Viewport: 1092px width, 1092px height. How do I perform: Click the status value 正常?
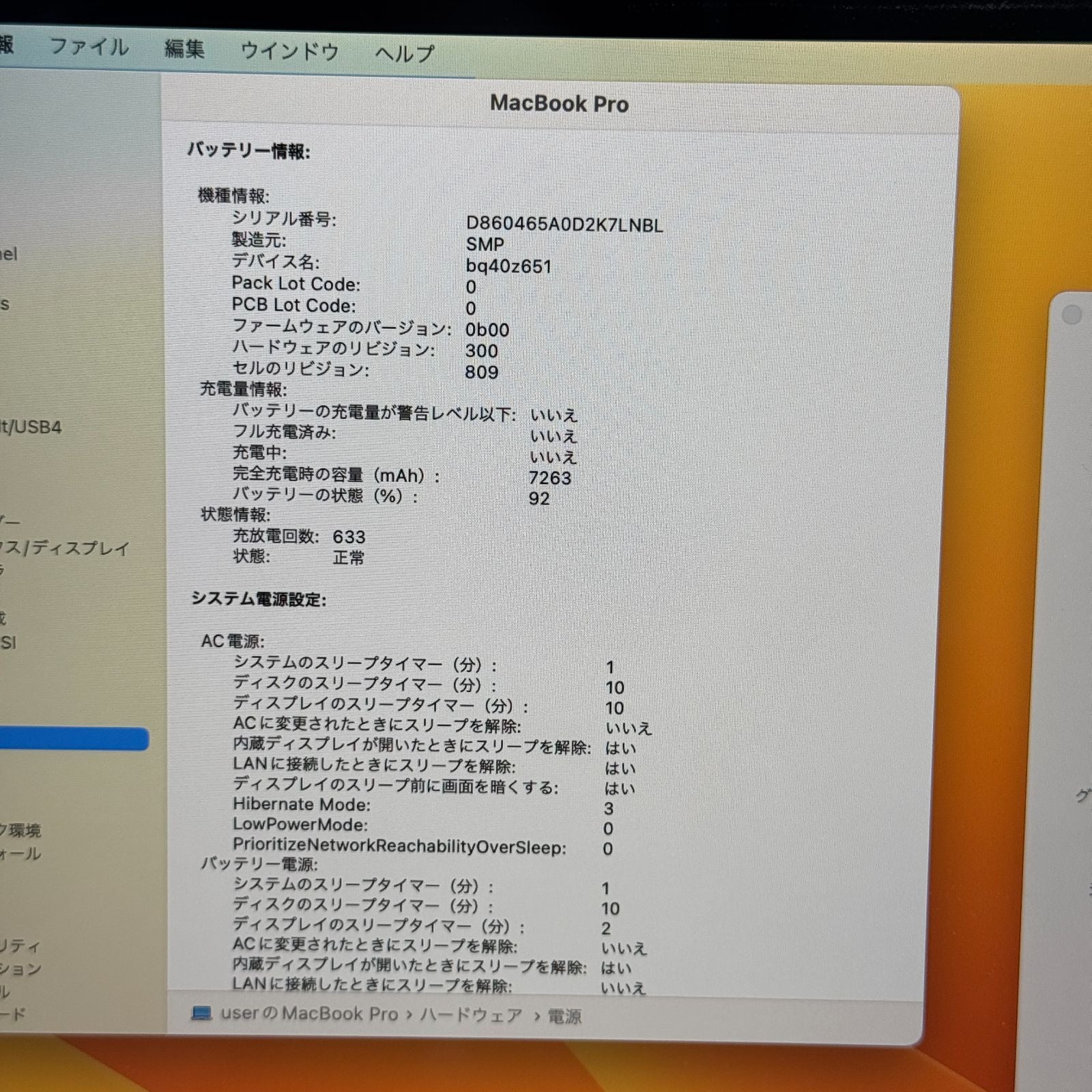(x=349, y=558)
